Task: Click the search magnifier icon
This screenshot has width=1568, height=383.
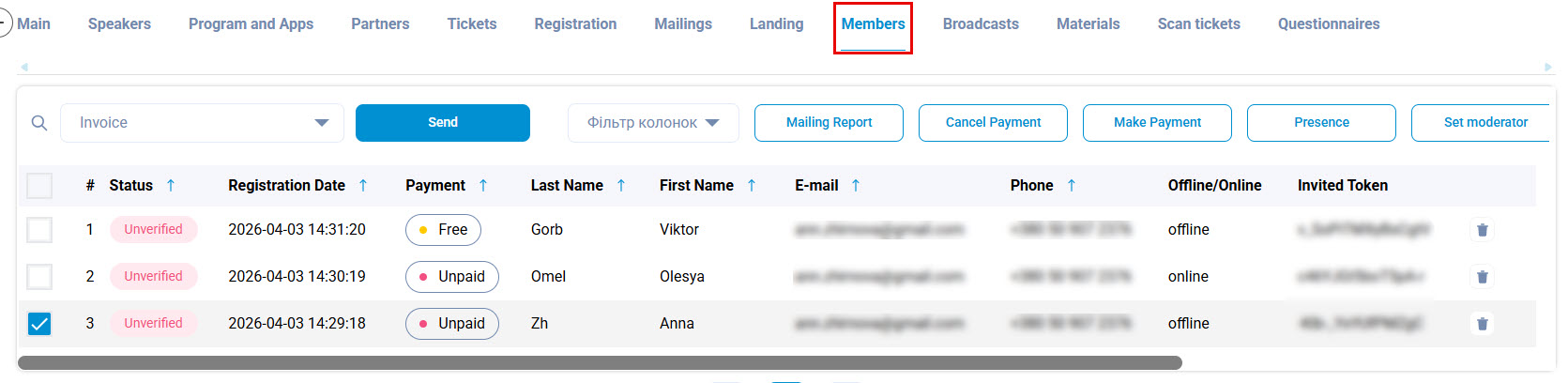Action: tap(39, 123)
